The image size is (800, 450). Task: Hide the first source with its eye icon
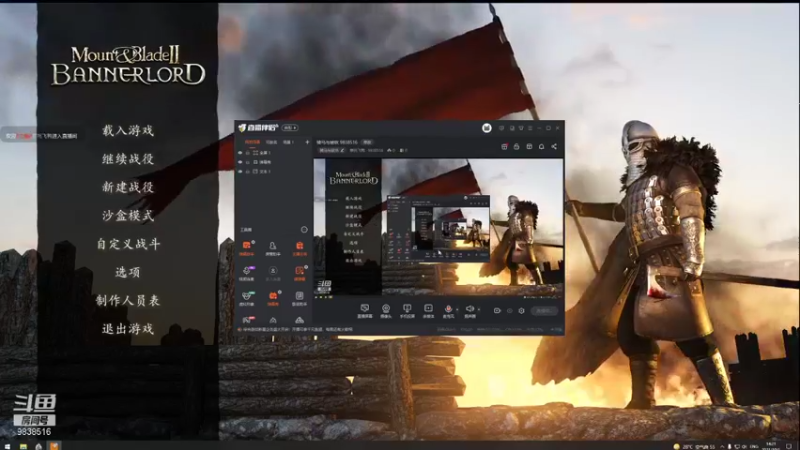[x=240, y=153]
